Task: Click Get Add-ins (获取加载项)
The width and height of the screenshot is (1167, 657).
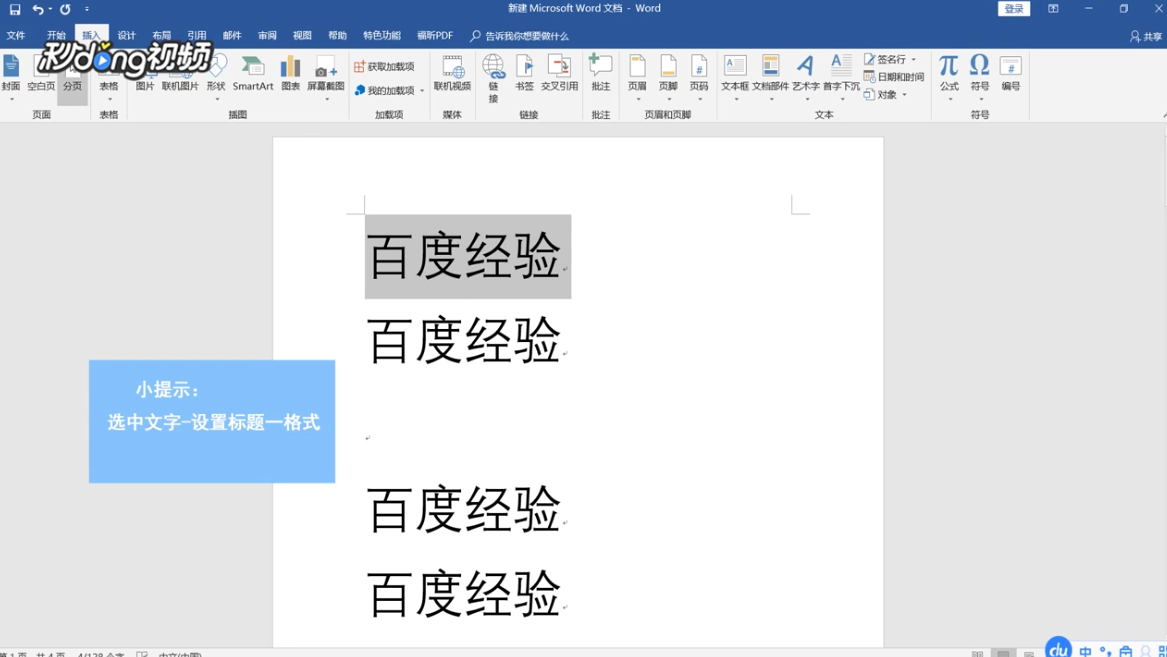Action: [384, 67]
